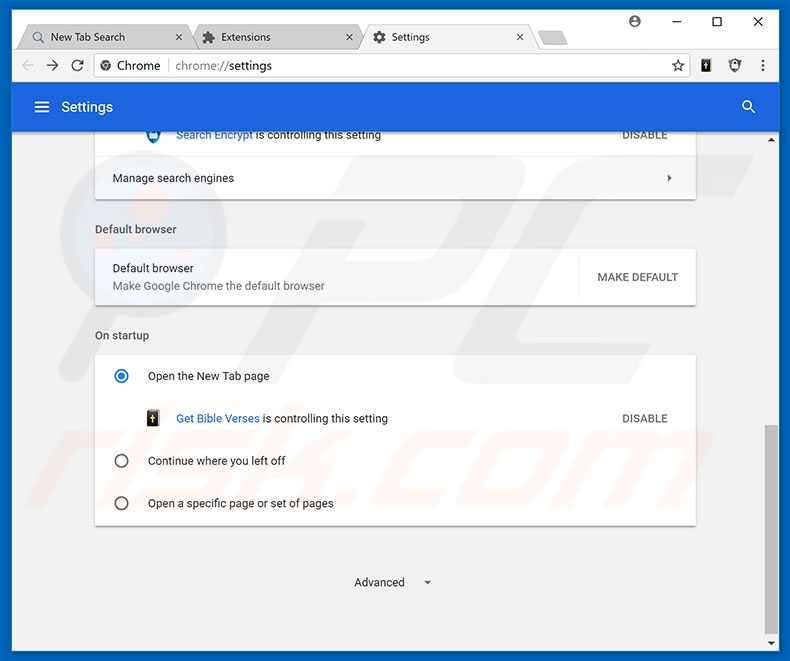Click the Search Encrypt shield icon in settings row
790x661 pixels.
[x=153, y=136]
